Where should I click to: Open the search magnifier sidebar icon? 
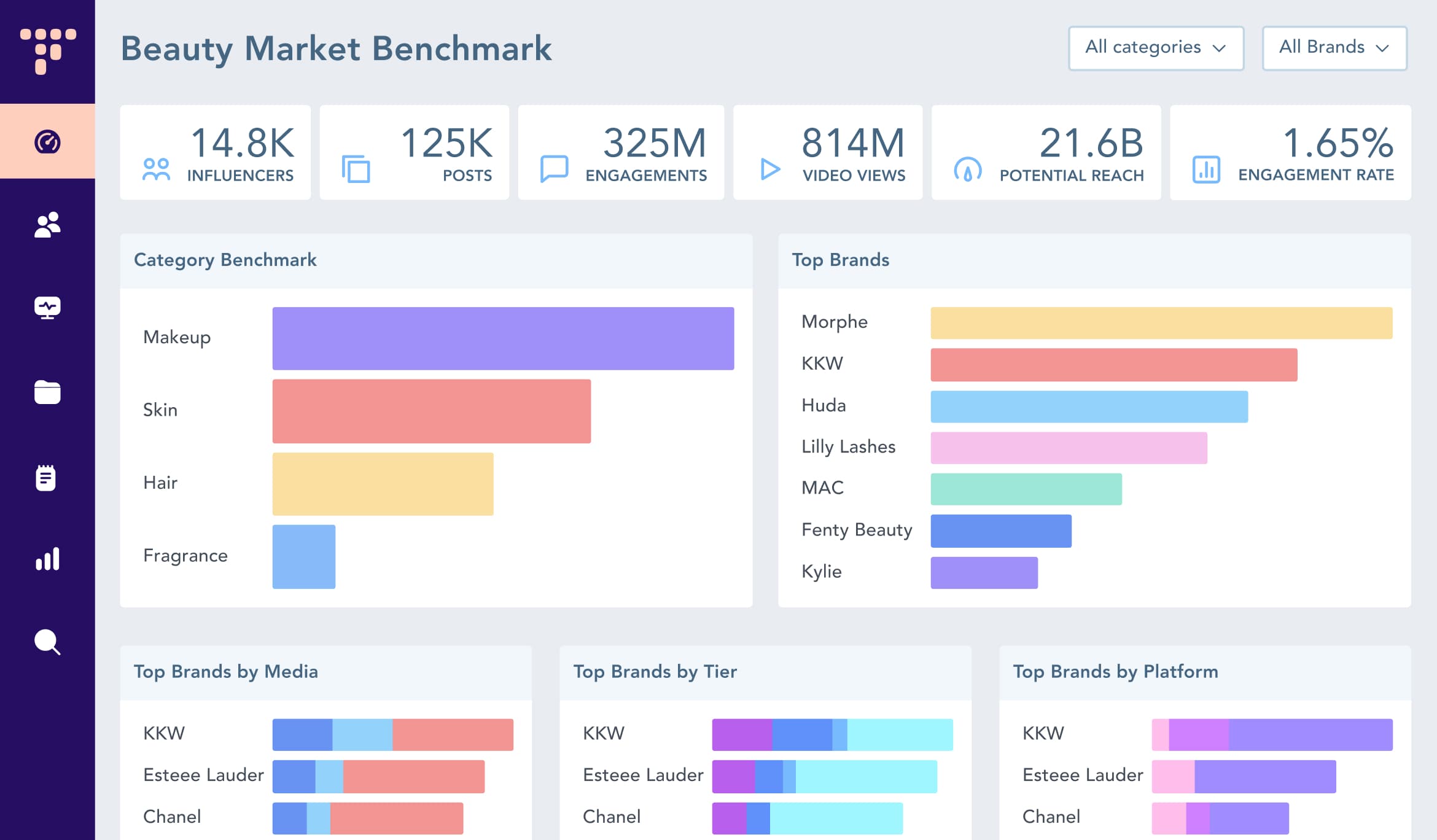click(47, 643)
